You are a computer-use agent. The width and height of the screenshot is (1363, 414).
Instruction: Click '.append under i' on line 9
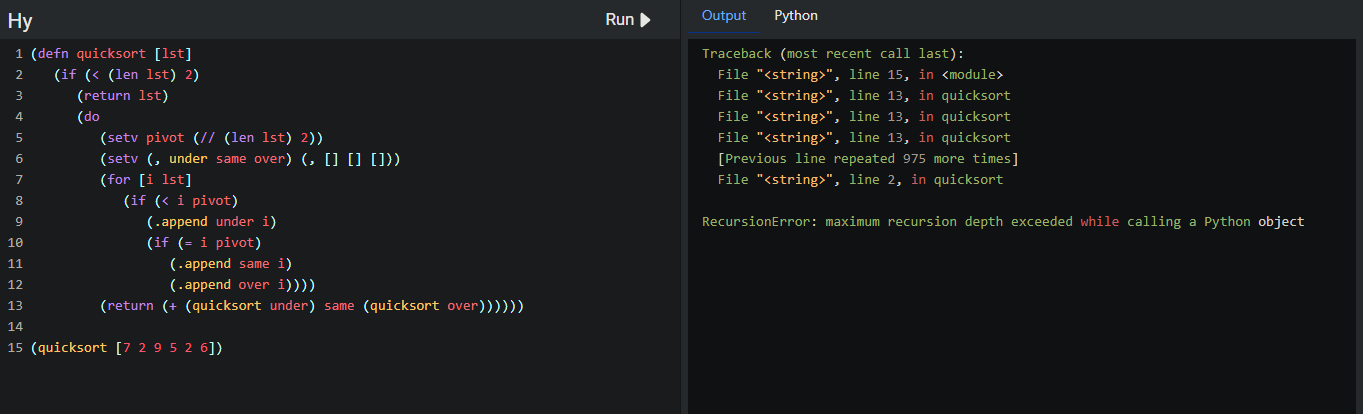[x=211, y=222]
